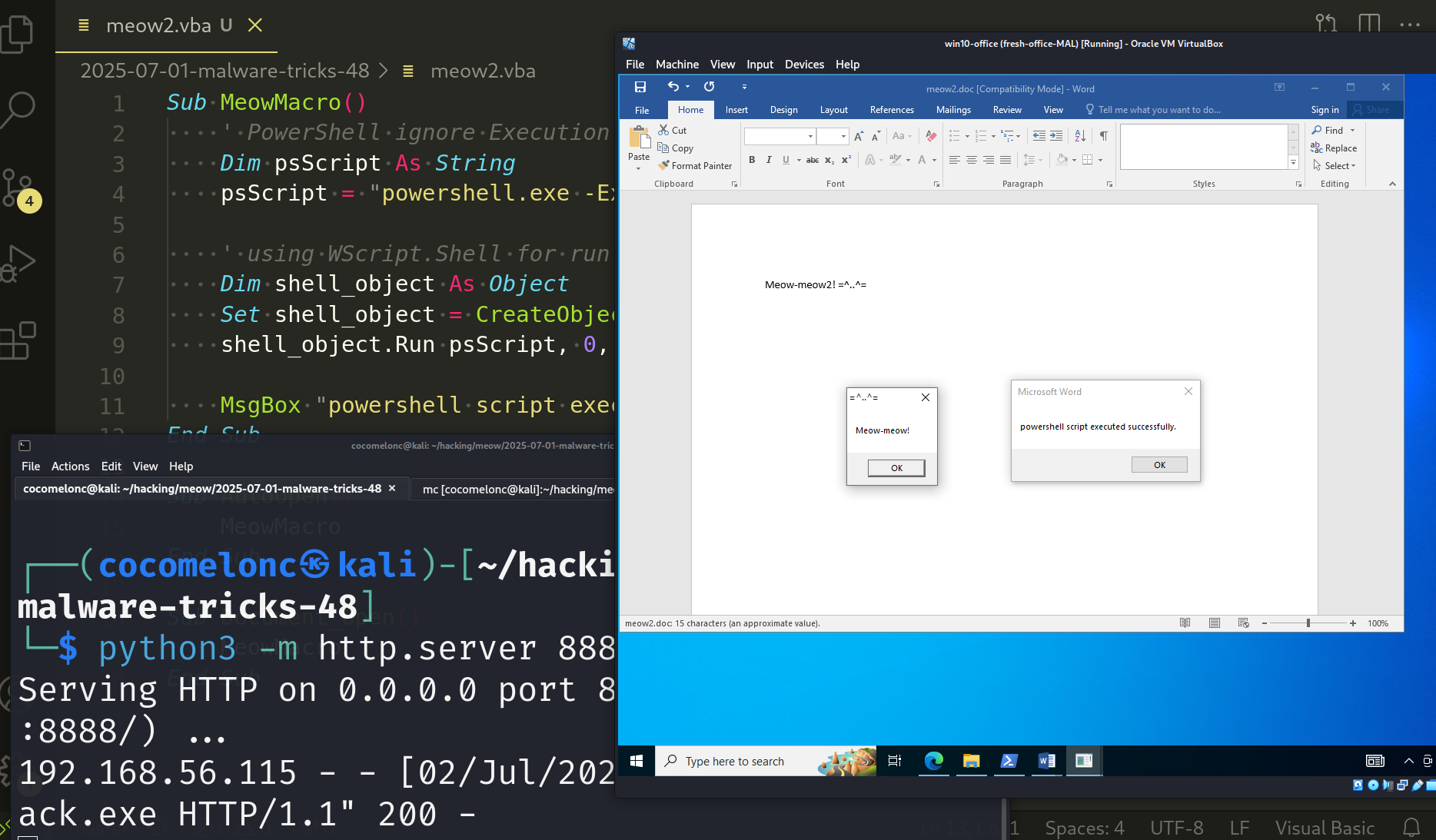Switch to the Design ribbon tab

(784, 110)
